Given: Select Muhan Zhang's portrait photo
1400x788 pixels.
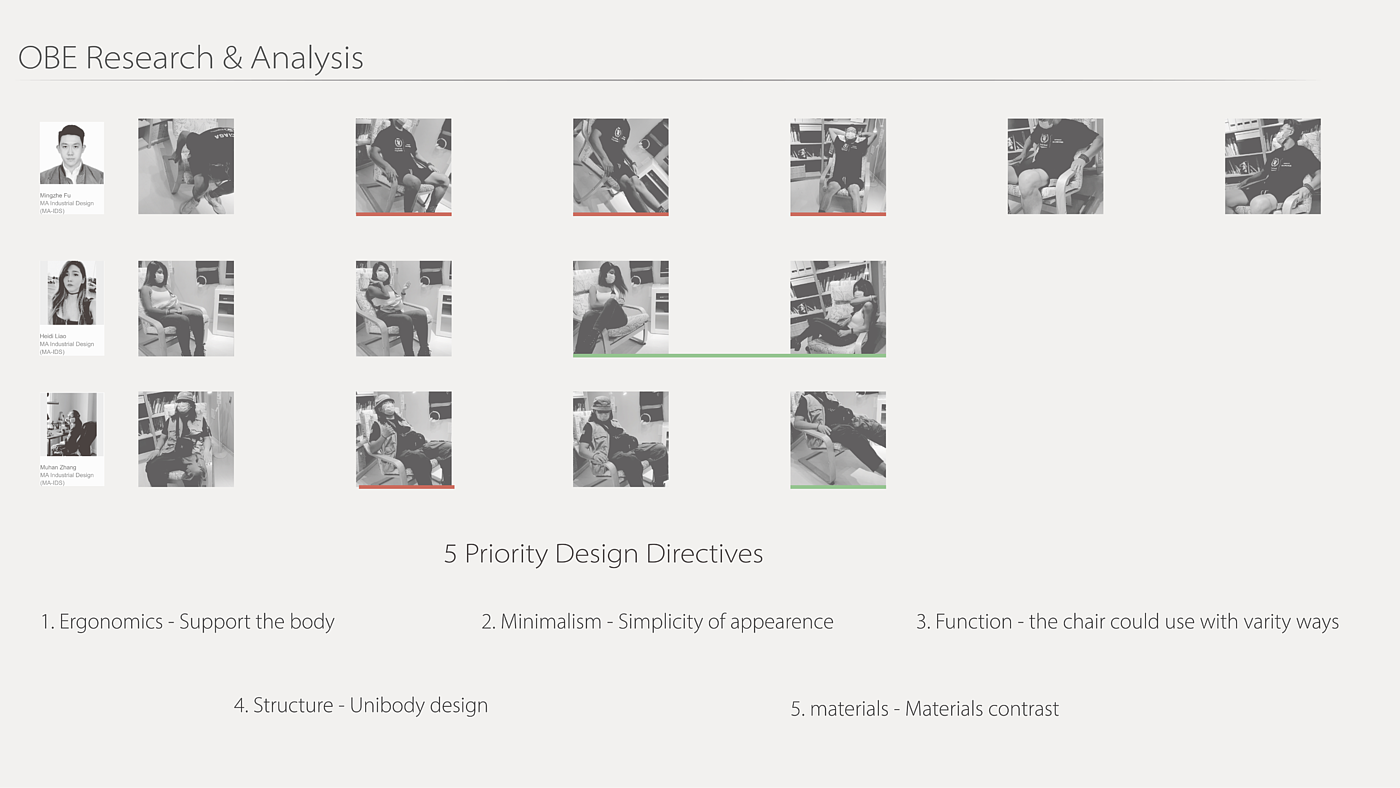Looking at the screenshot, I should coord(72,424).
